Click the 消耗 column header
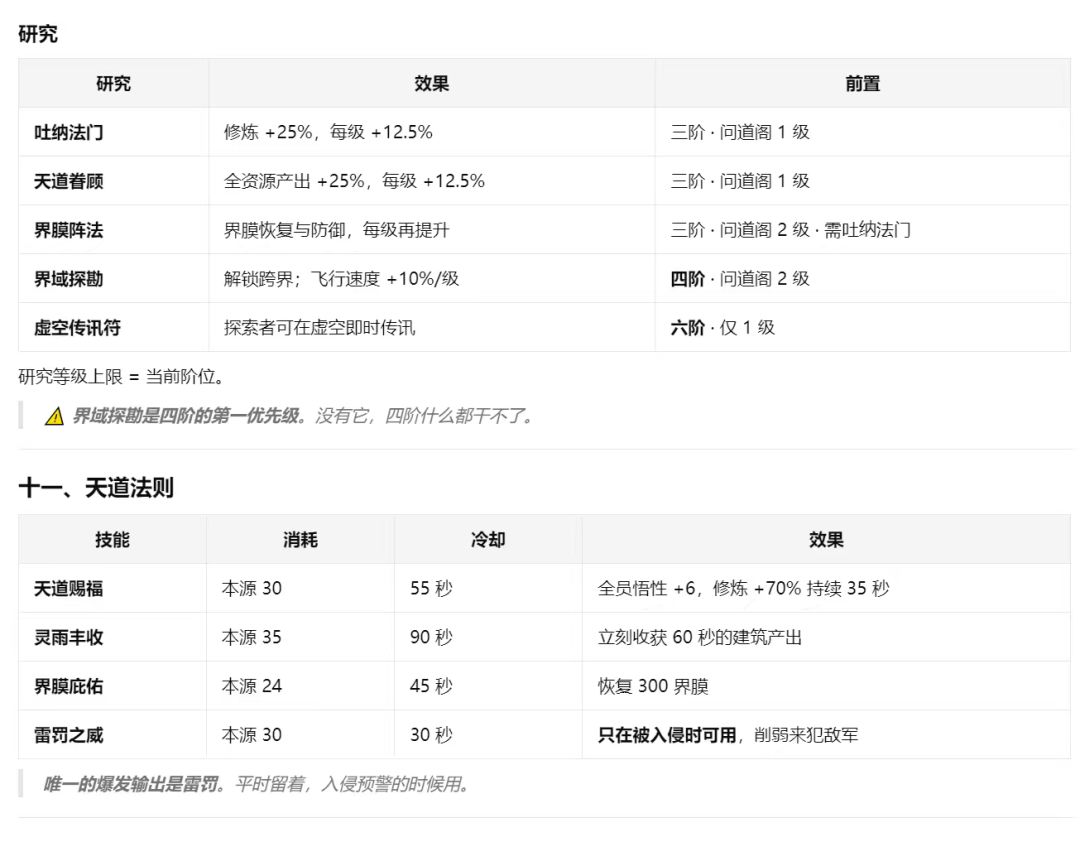 300,540
